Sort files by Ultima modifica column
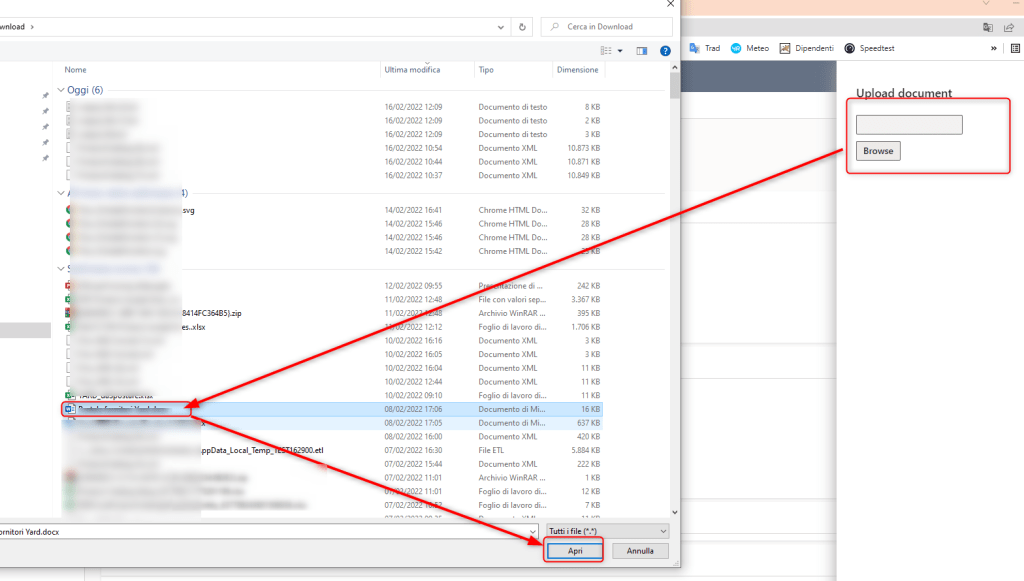The height and width of the screenshot is (581, 1024). pos(412,70)
